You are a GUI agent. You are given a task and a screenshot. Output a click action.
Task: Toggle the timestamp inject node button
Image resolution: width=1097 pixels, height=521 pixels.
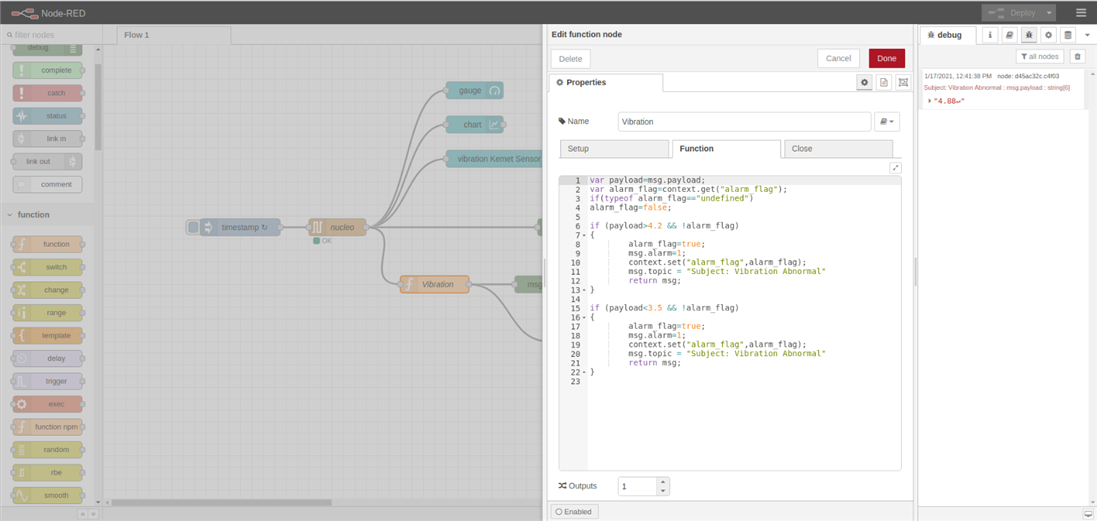[194, 228]
